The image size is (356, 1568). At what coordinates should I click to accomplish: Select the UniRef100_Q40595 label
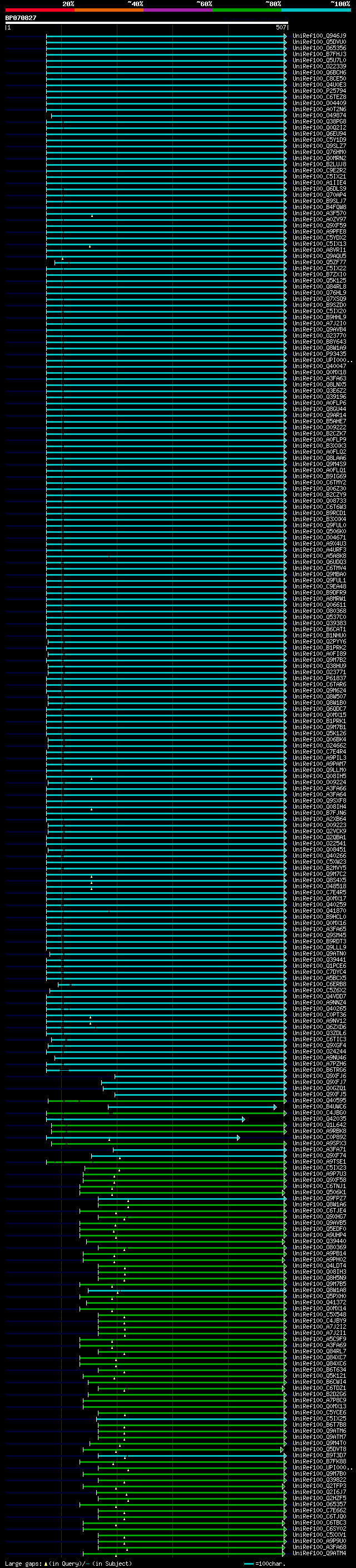[x=319, y=1100]
